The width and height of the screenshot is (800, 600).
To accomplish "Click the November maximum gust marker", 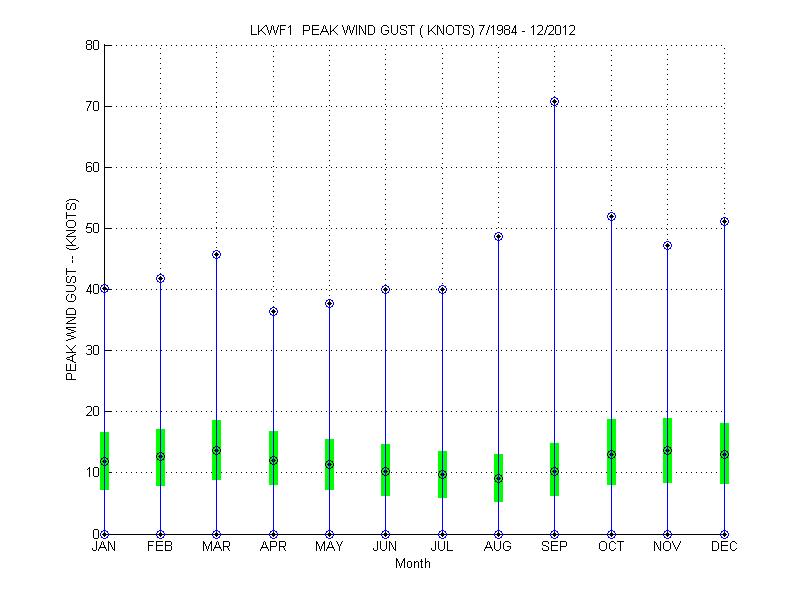I will pos(668,245).
